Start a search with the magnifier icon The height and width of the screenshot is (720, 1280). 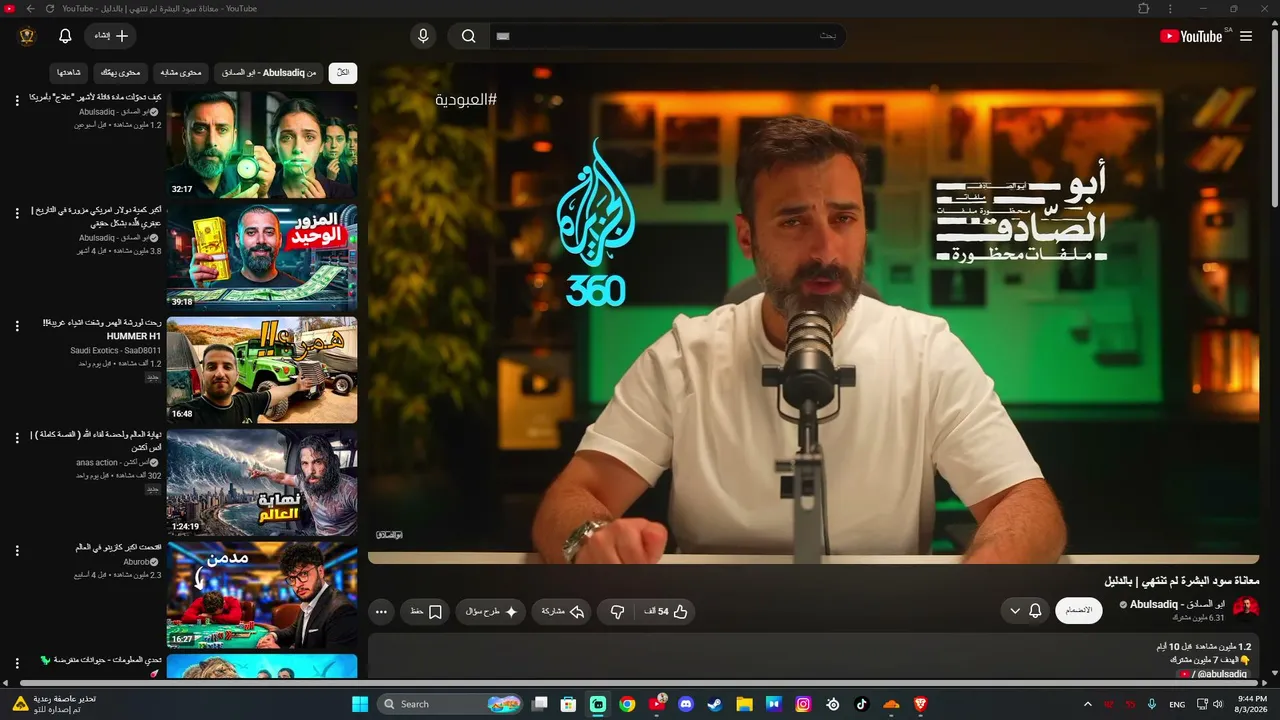tap(468, 36)
